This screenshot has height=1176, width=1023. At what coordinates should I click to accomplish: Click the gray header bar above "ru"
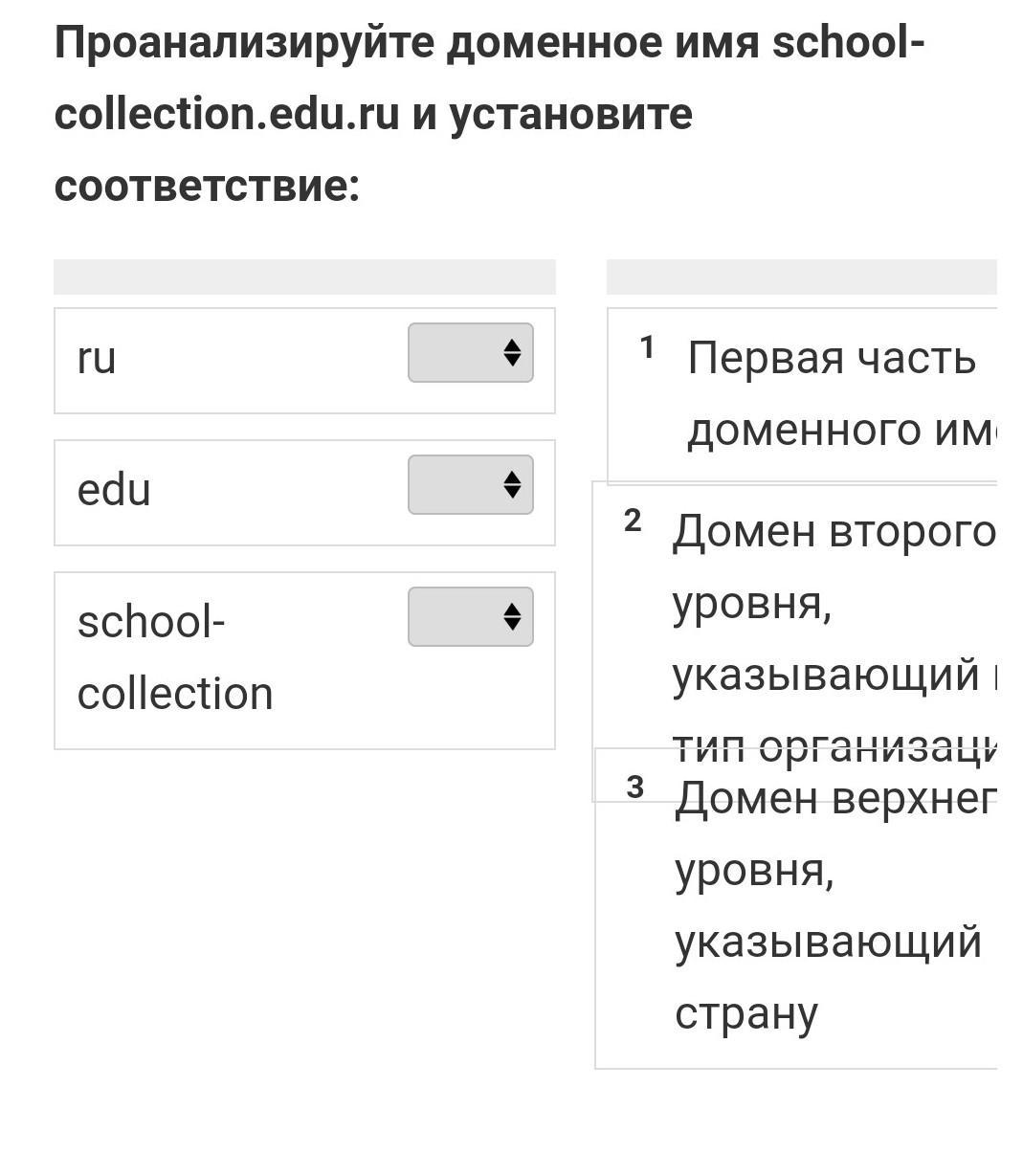pos(304,277)
